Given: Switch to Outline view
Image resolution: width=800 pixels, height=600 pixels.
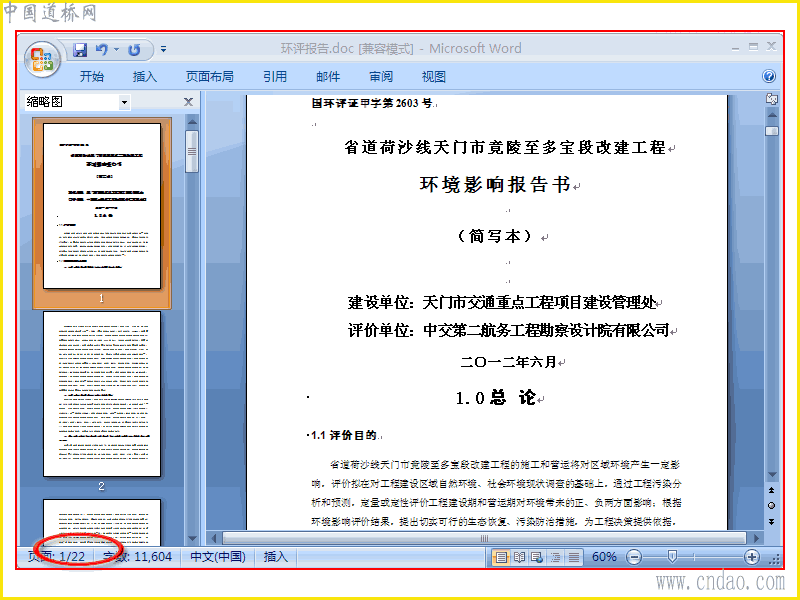Looking at the screenshot, I should pos(555,557).
